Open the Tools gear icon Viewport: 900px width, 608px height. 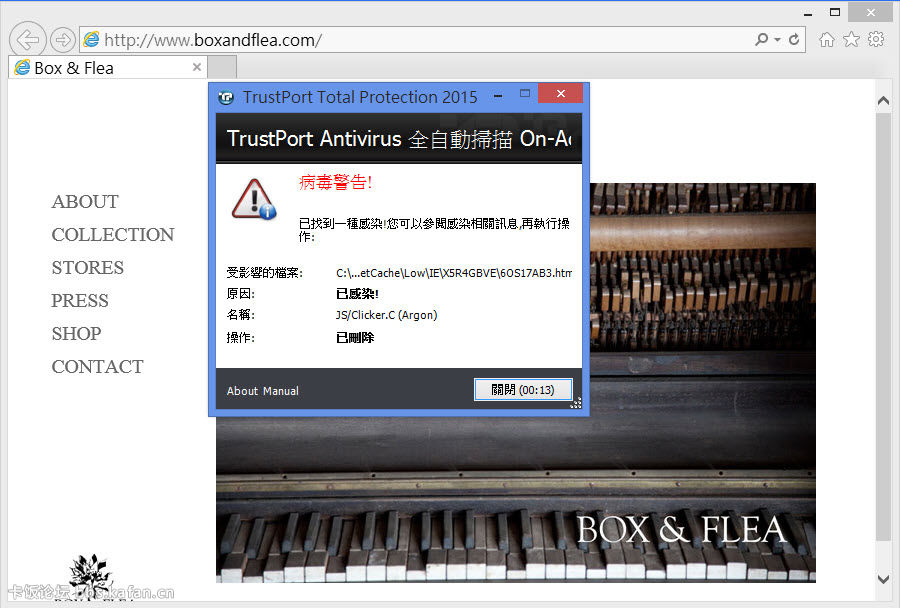click(x=876, y=40)
